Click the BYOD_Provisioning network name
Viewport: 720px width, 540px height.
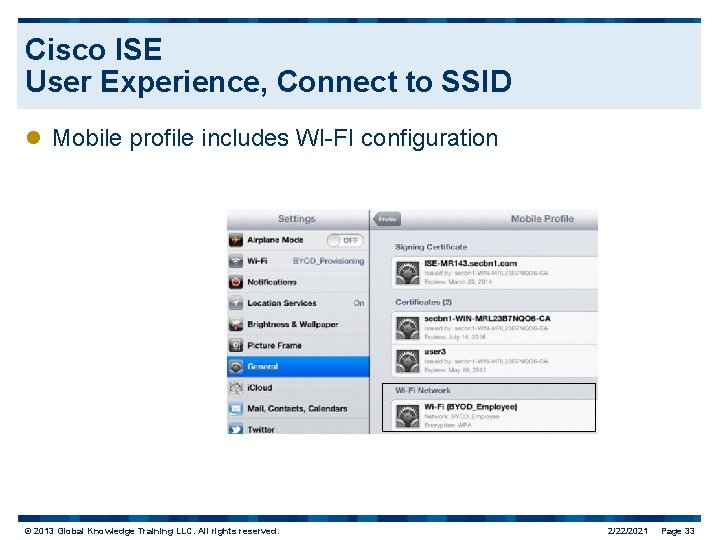(328, 261)
